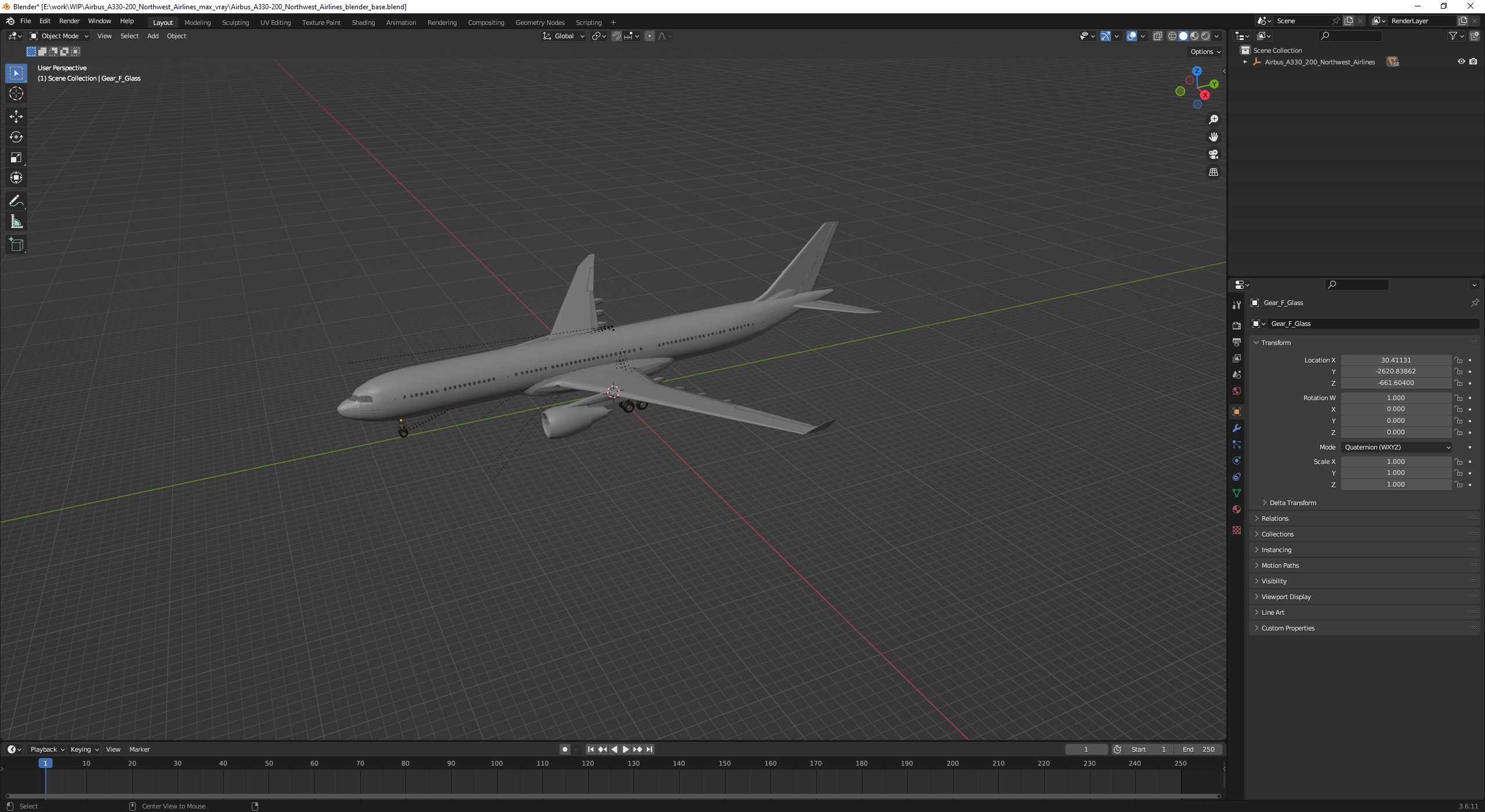This screenshot has width=1485, height=812.
Task: Open the Options dropdown in viewport
Action: [1205, 52]
